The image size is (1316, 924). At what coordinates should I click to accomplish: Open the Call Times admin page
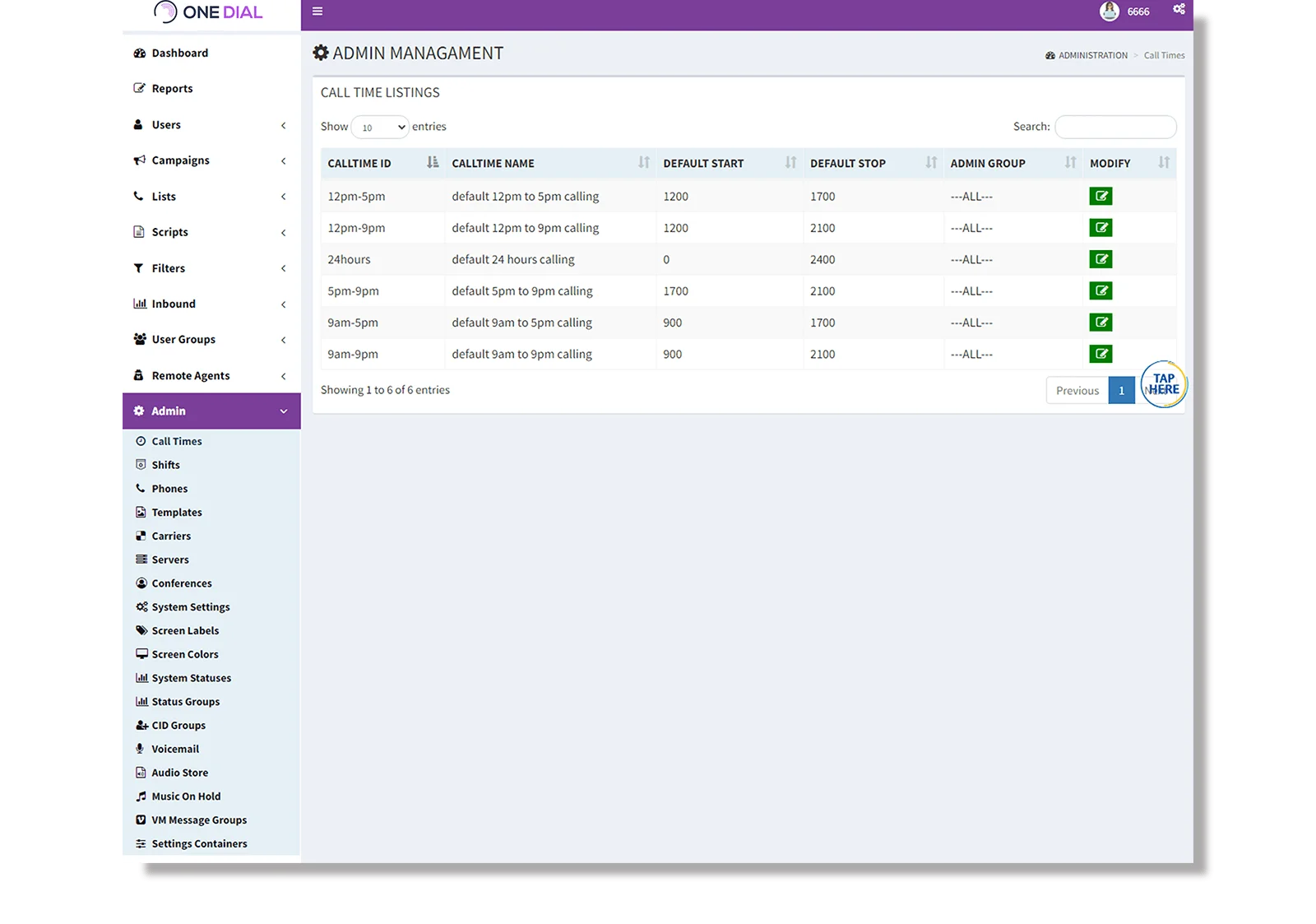(175, 441)
